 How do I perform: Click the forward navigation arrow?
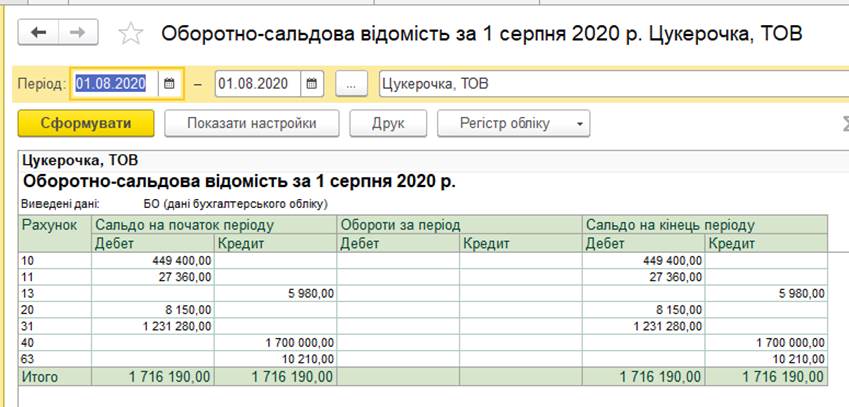tap(75, 33)
